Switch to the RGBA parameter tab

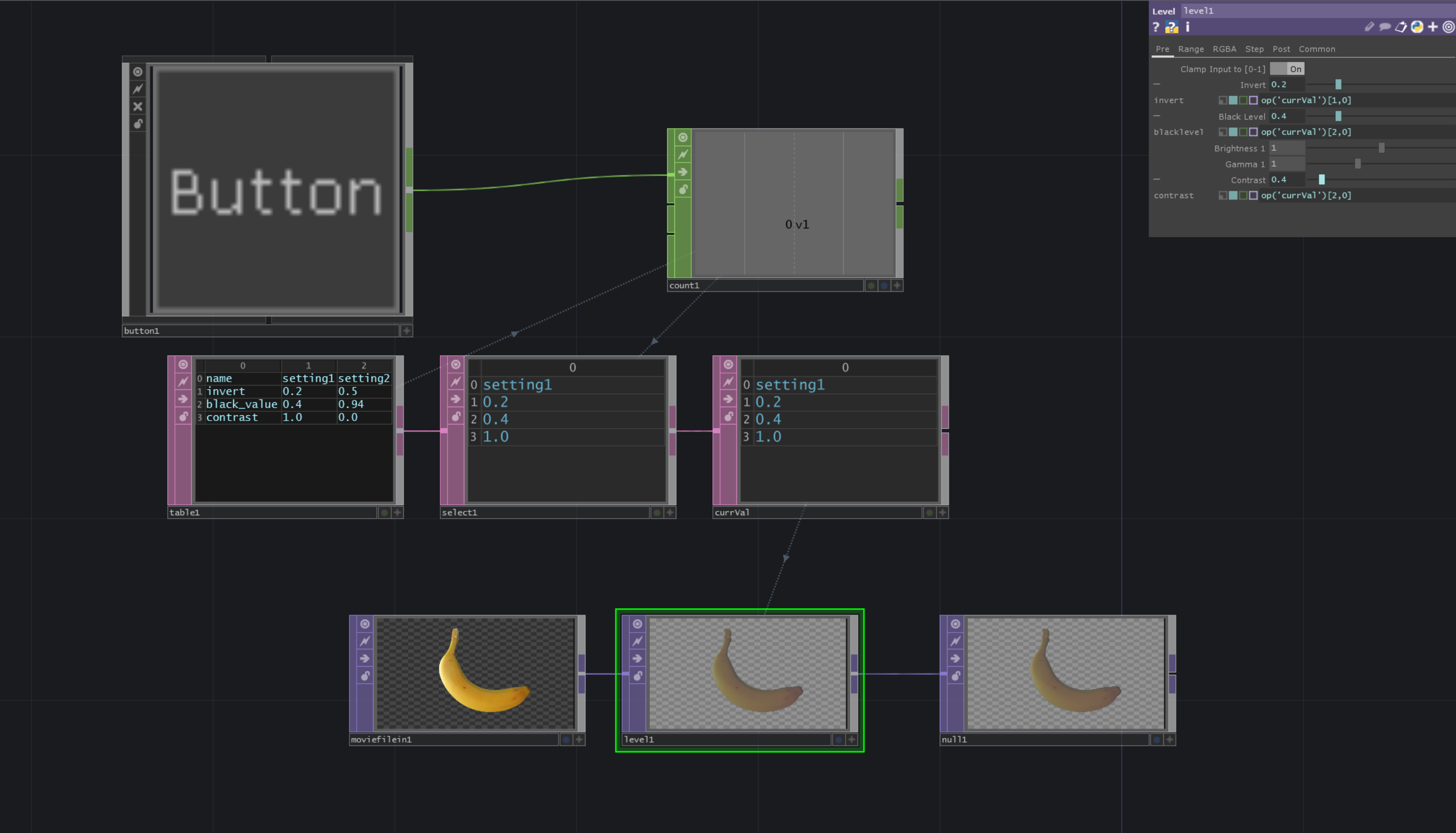coord(1225,49)
